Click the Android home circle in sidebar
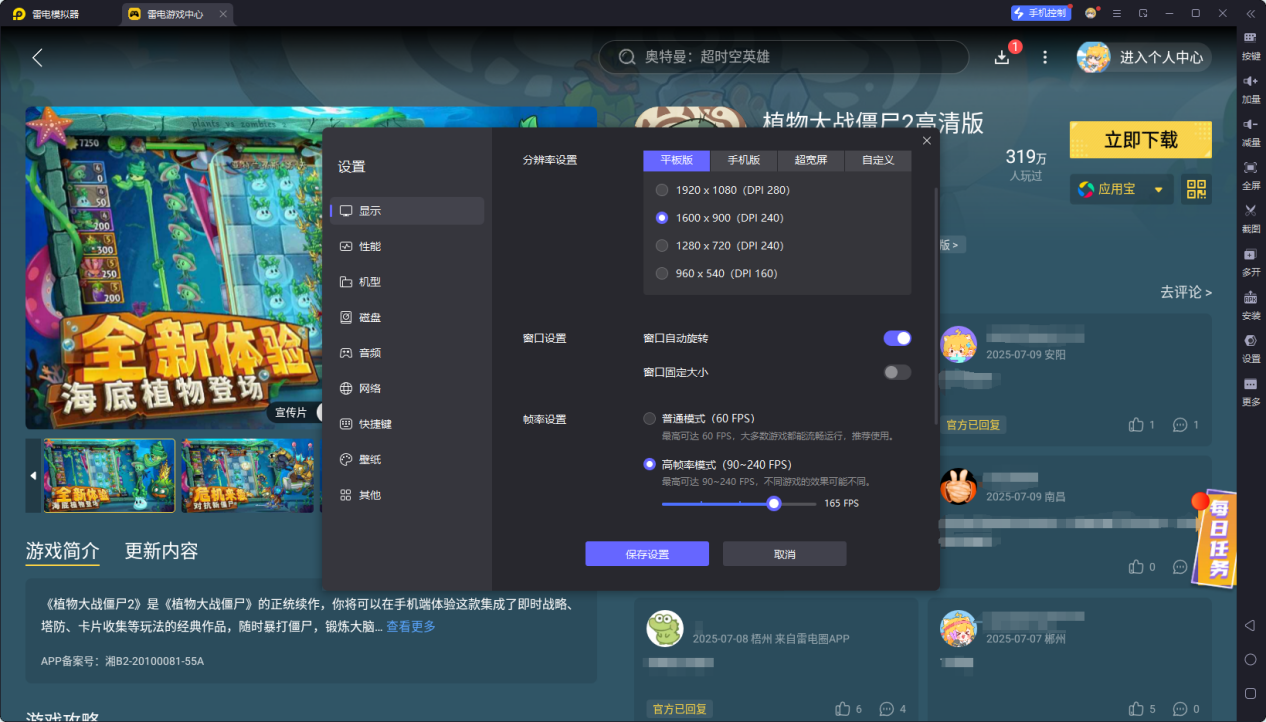Screen dimensions: 1266x722 (x=1250, y=660)
